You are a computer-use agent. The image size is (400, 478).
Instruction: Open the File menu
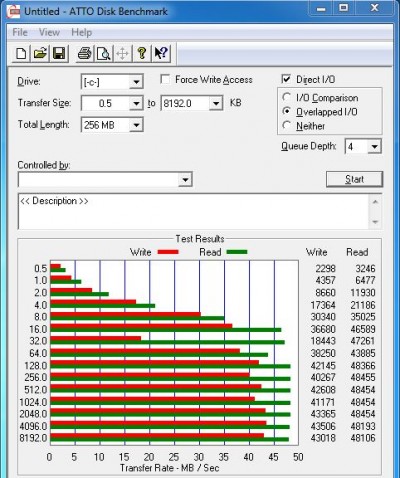click(x=20, y=32)
